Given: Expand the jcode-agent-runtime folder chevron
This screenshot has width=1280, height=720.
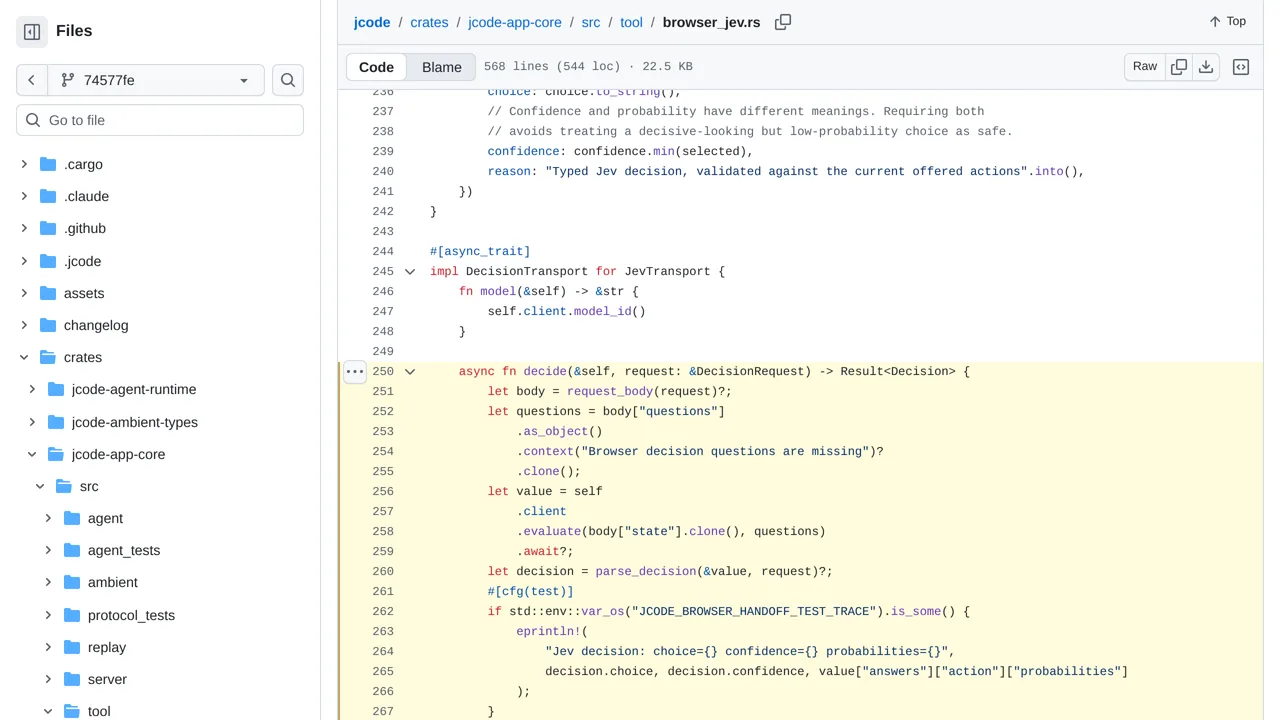Looking at the screenshot, I should coord(32,389).
